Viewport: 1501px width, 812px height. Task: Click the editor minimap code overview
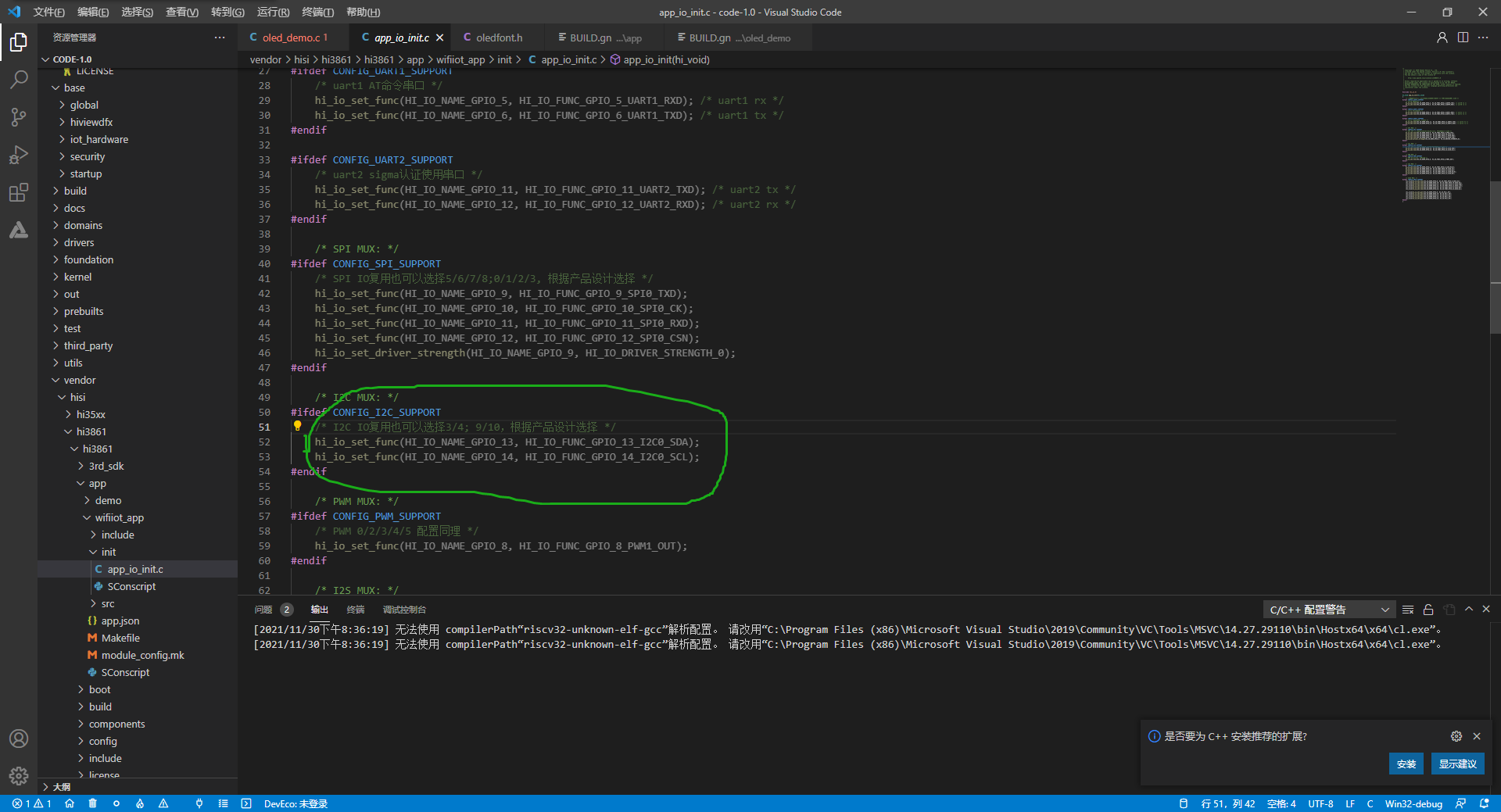(1444, 134)
